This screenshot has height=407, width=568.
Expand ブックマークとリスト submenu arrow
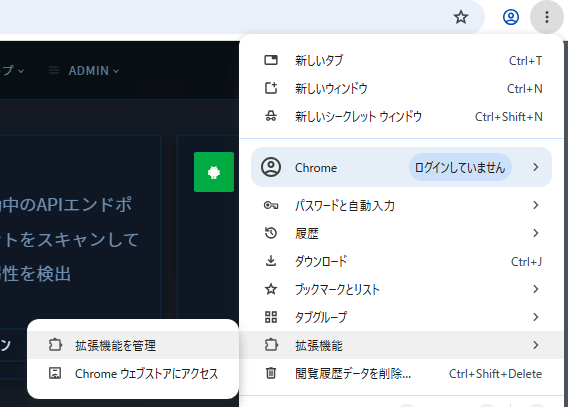click(536, 289)
